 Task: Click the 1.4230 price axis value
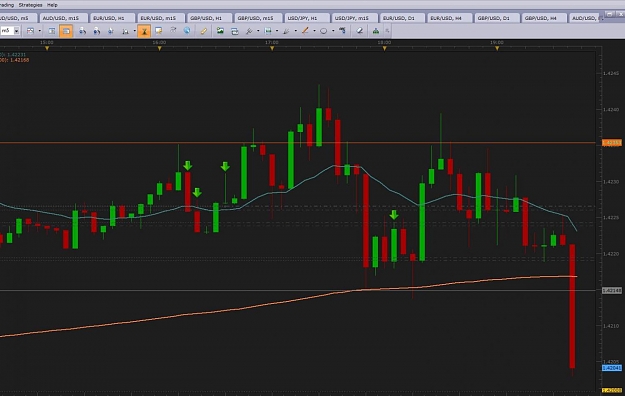pyautogui.click(x=611, y=182)
